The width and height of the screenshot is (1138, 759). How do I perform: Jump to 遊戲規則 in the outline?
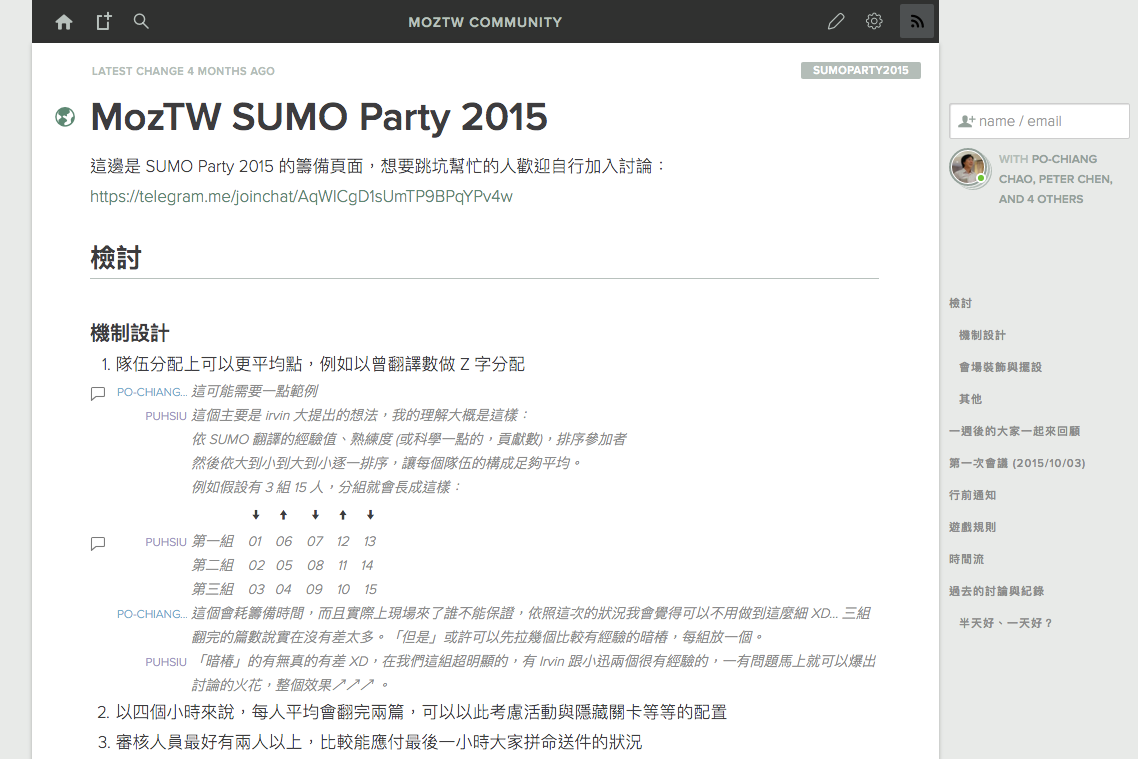(973, 527)
